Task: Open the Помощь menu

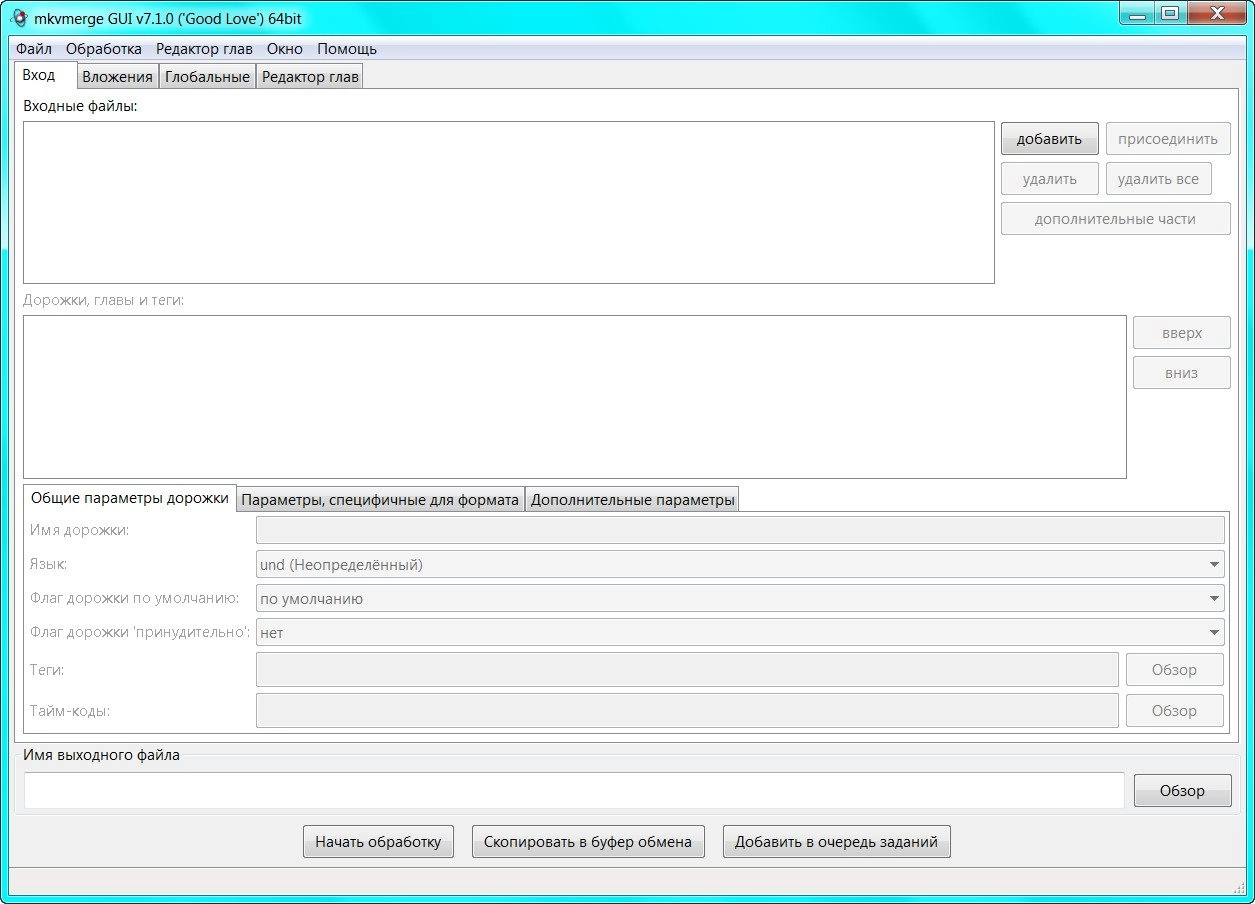Action: click(347, 48)
